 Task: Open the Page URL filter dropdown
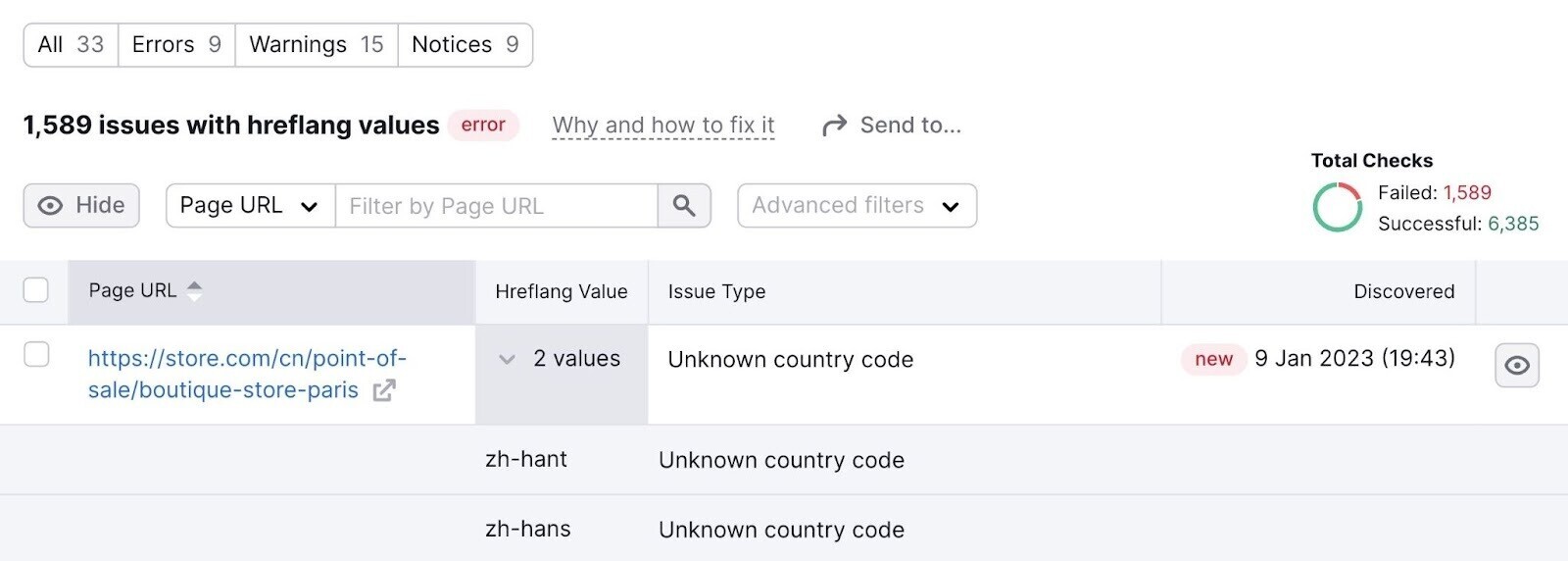pyautogui.click(x=251, y=206)
